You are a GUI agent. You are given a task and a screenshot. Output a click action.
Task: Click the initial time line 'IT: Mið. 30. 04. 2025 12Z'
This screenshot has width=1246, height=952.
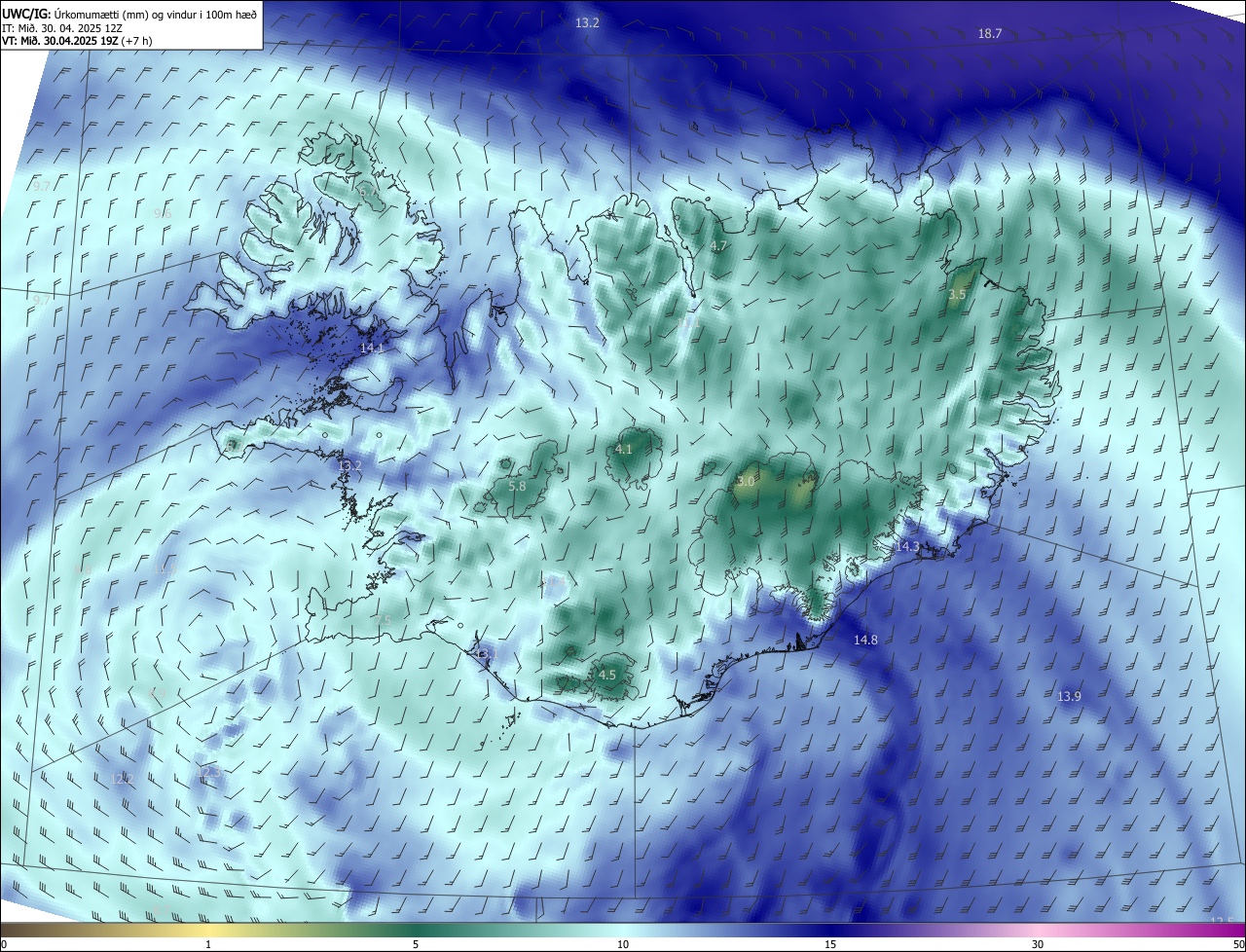pyautogui.click(x=61, y=28)
